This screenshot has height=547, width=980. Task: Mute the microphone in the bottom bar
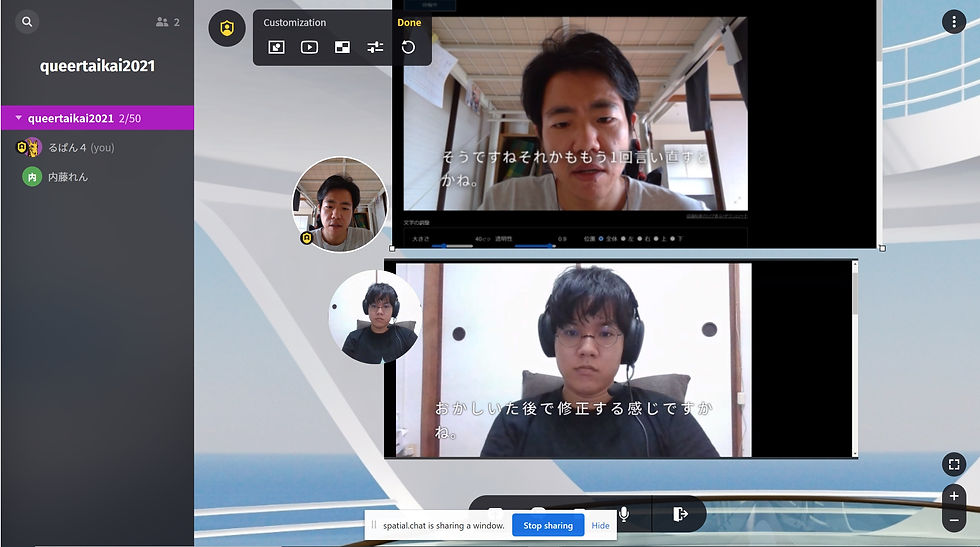(x=624, y=514)
